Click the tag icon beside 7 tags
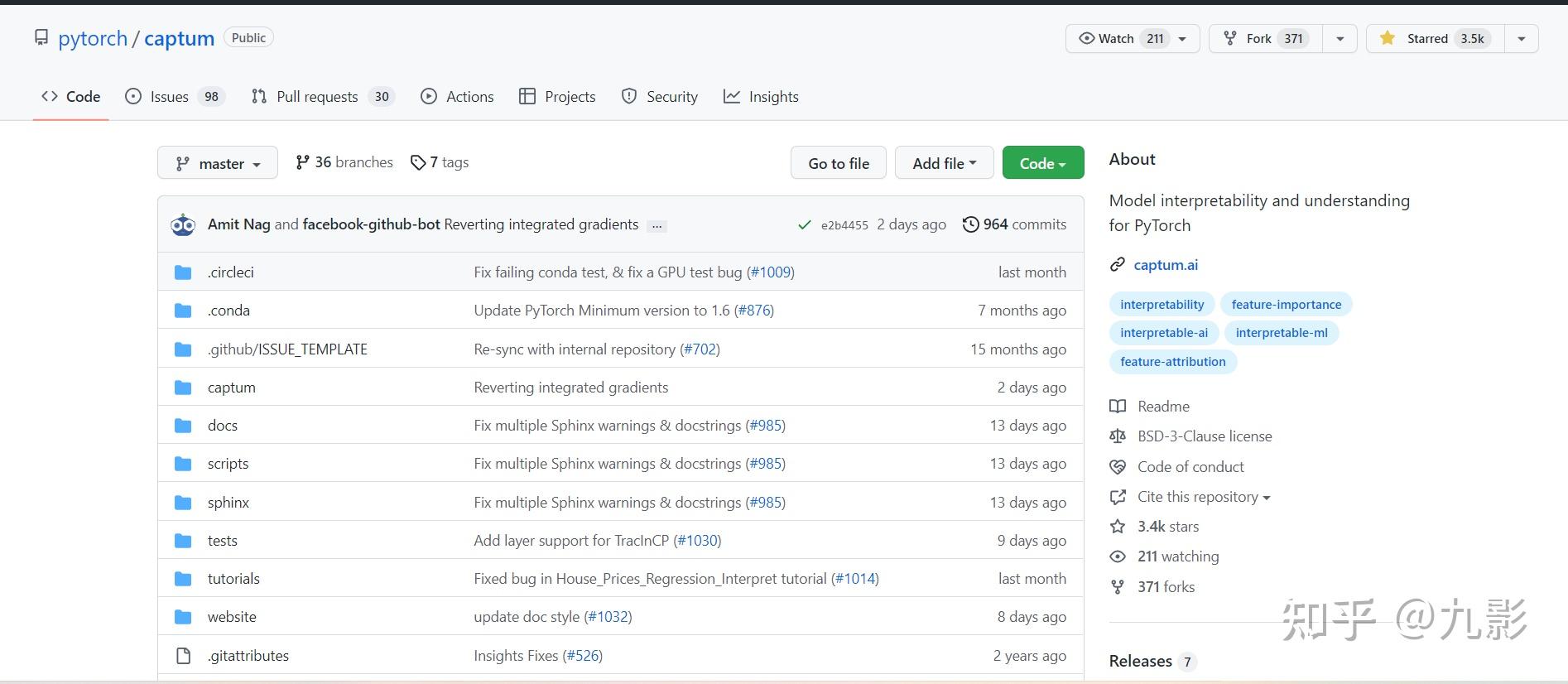The width and height of the screenshot is (1568, 684). (x=418, y=163)
